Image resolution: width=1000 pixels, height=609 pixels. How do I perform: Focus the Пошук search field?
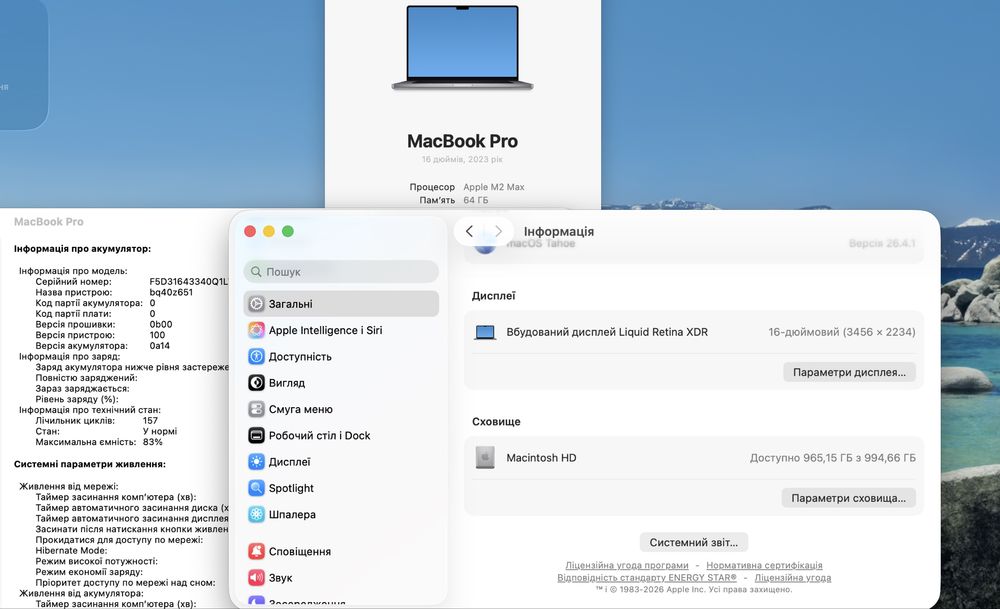click(341, 272)
